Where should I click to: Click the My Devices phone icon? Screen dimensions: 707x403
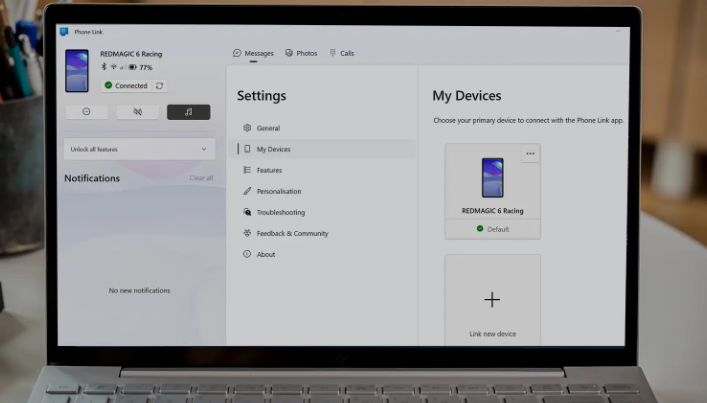click(x=247, y=149)
